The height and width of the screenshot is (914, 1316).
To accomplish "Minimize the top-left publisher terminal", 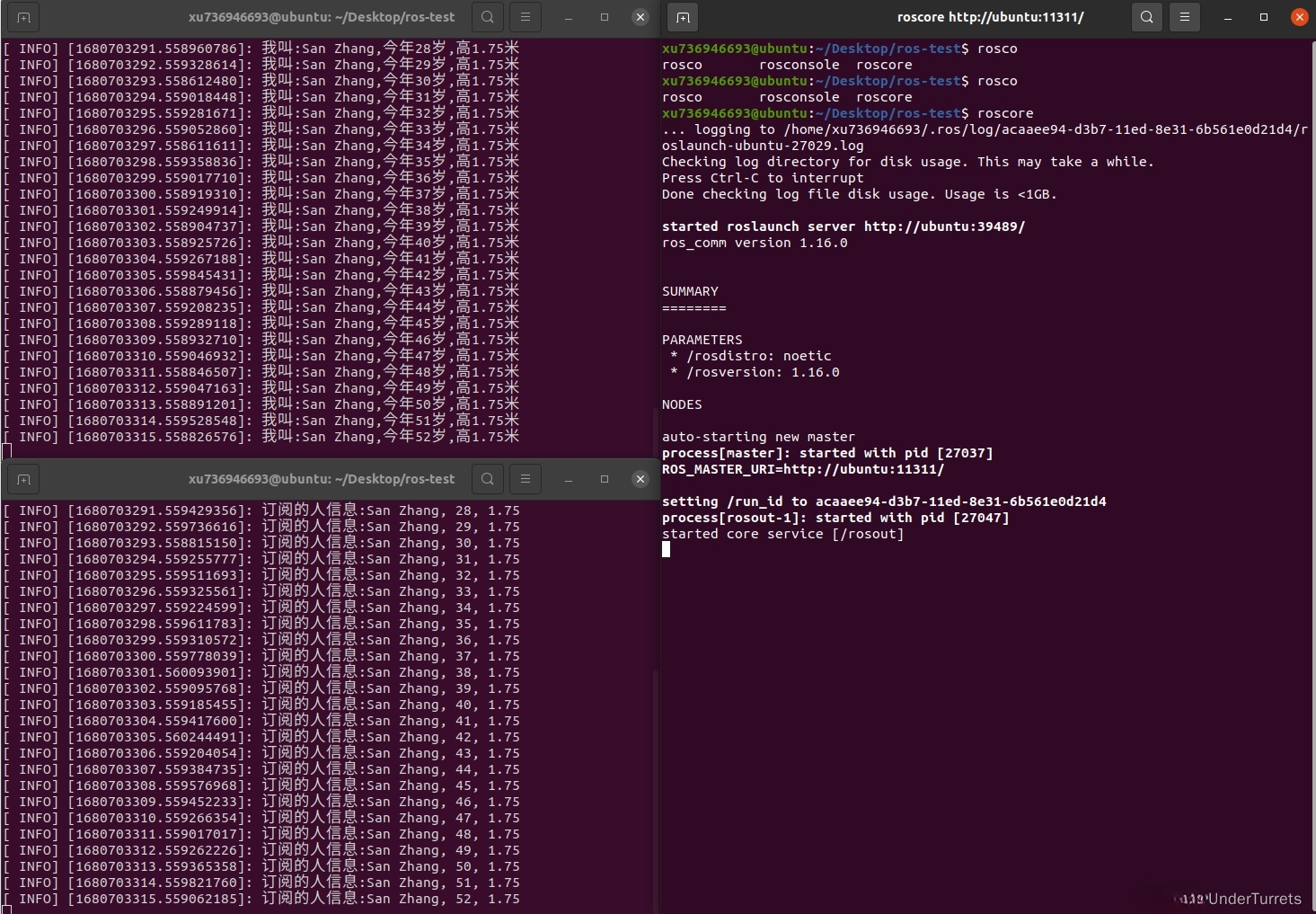I will point(569,17).
